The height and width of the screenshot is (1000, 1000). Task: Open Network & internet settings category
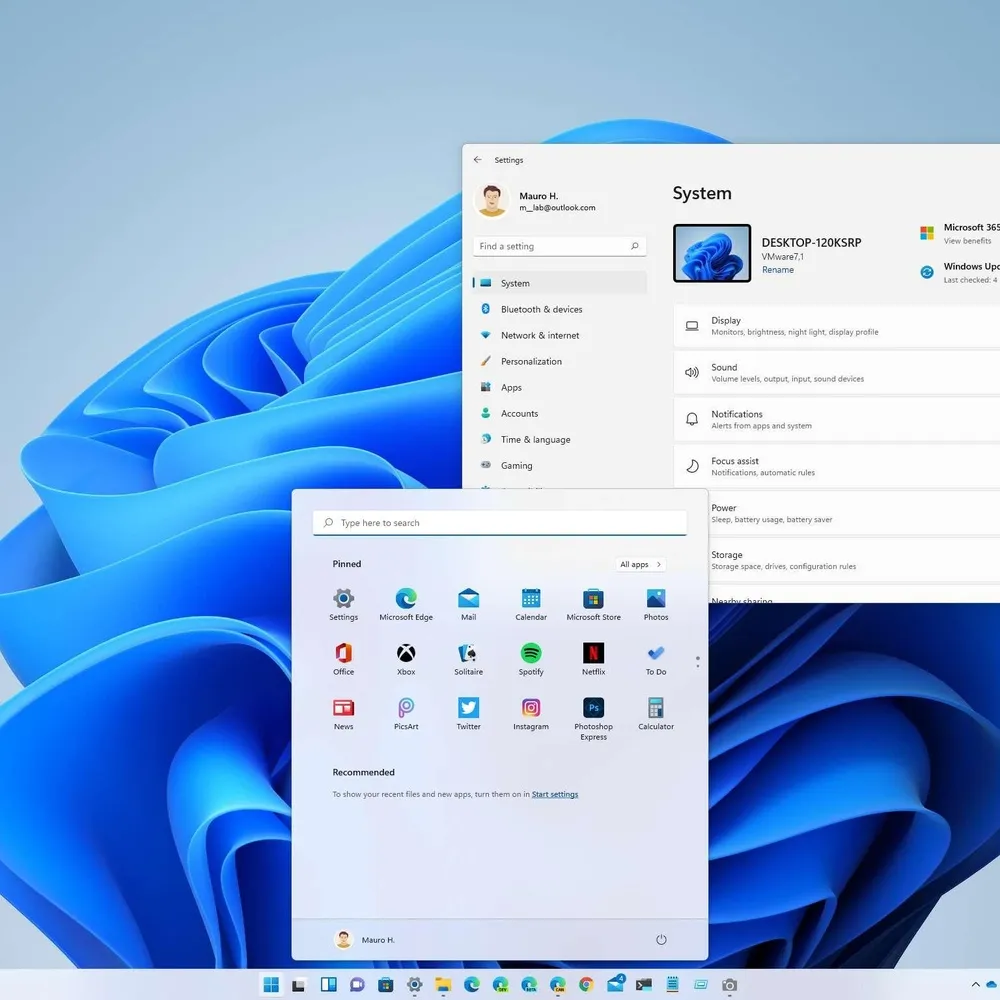pos(559,335)
